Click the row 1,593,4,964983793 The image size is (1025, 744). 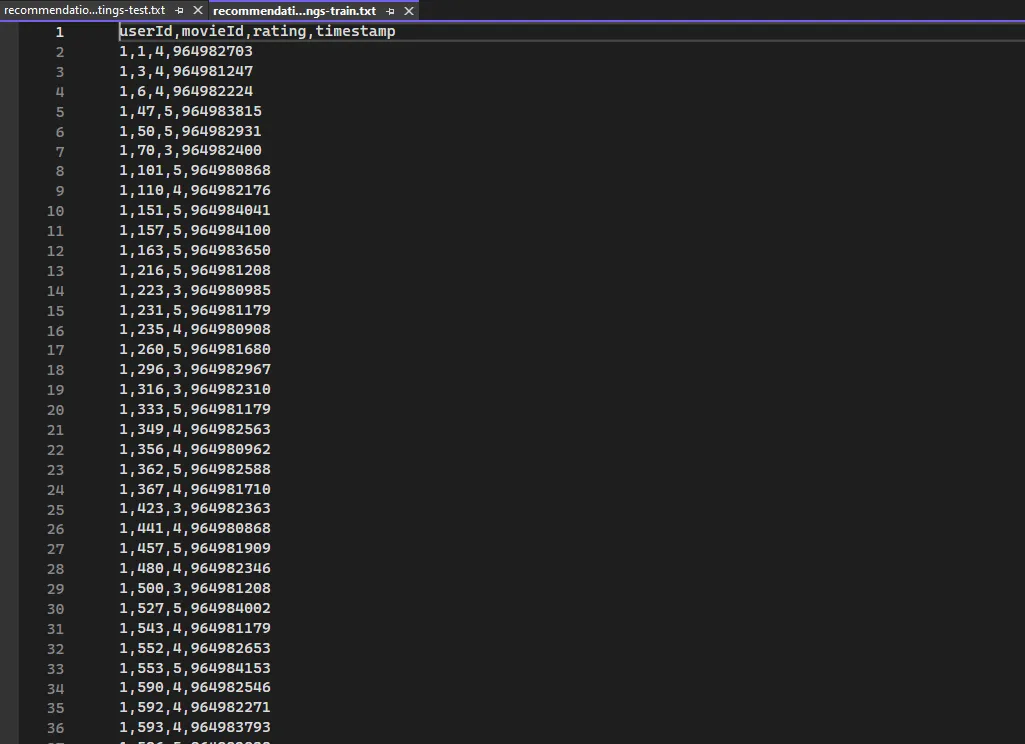coord(195,728)
